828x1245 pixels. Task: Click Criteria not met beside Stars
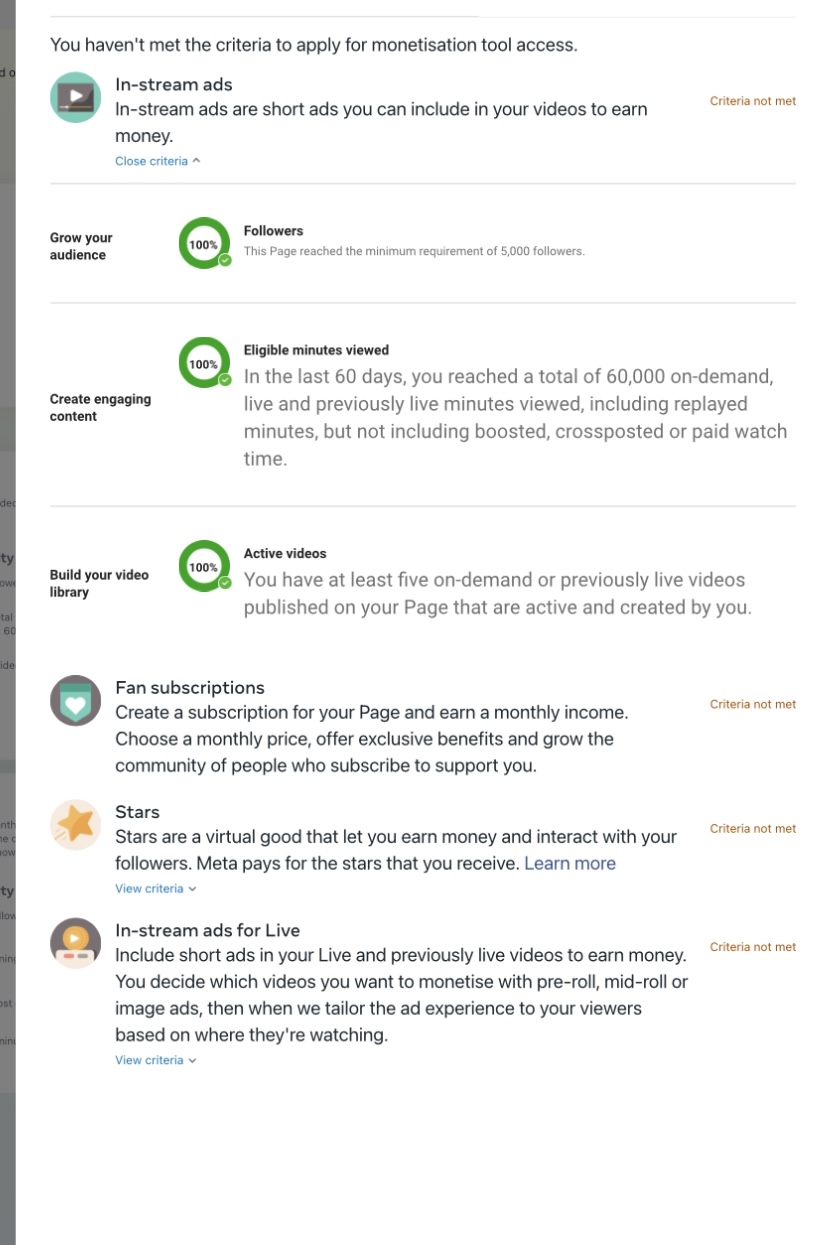753,828
